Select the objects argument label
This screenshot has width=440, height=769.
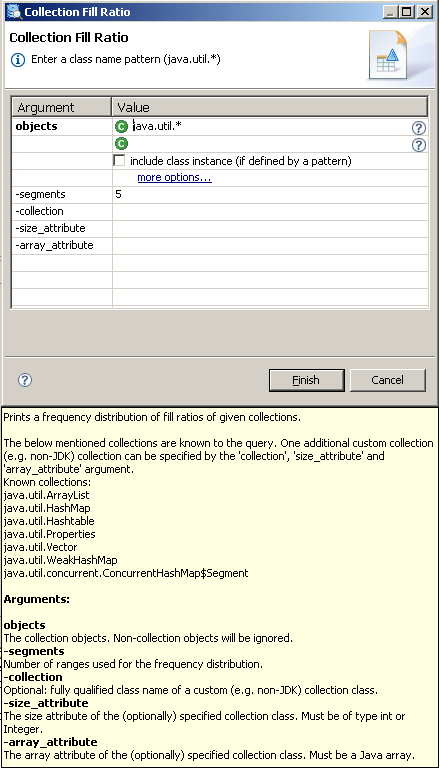coord(36,127)
